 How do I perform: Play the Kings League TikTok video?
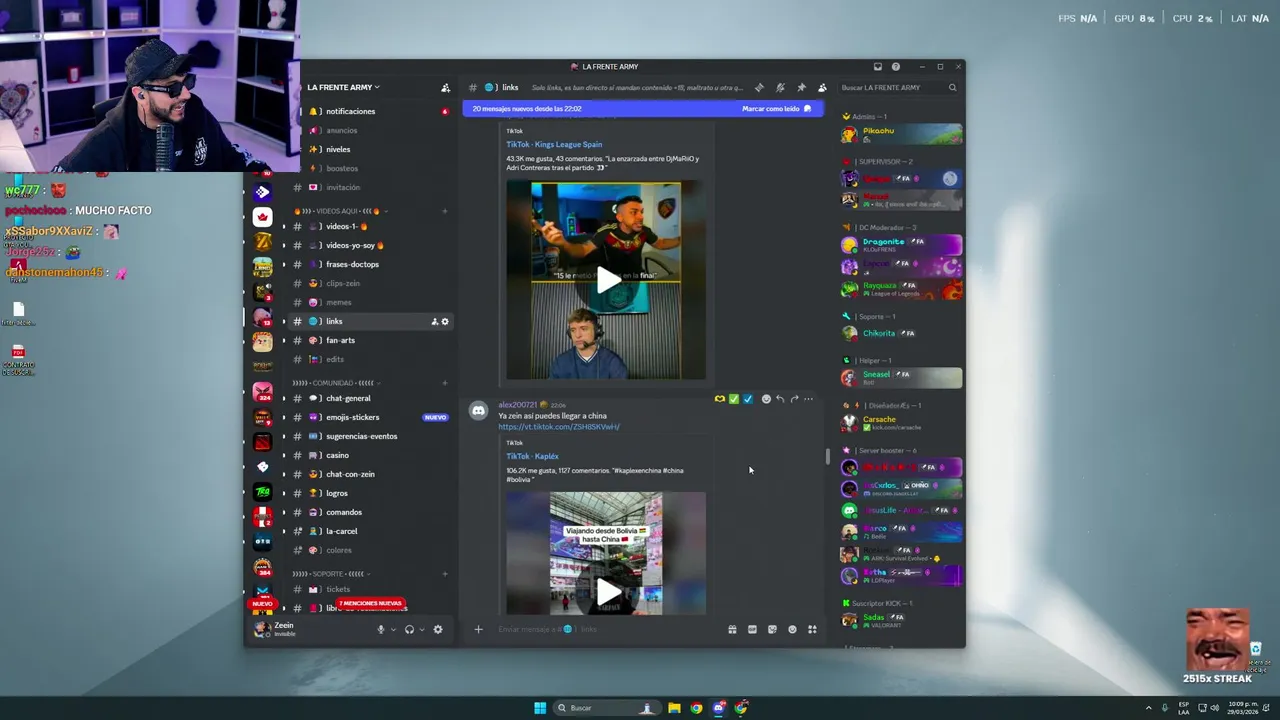pyautogui.click(x=608, y=281)
